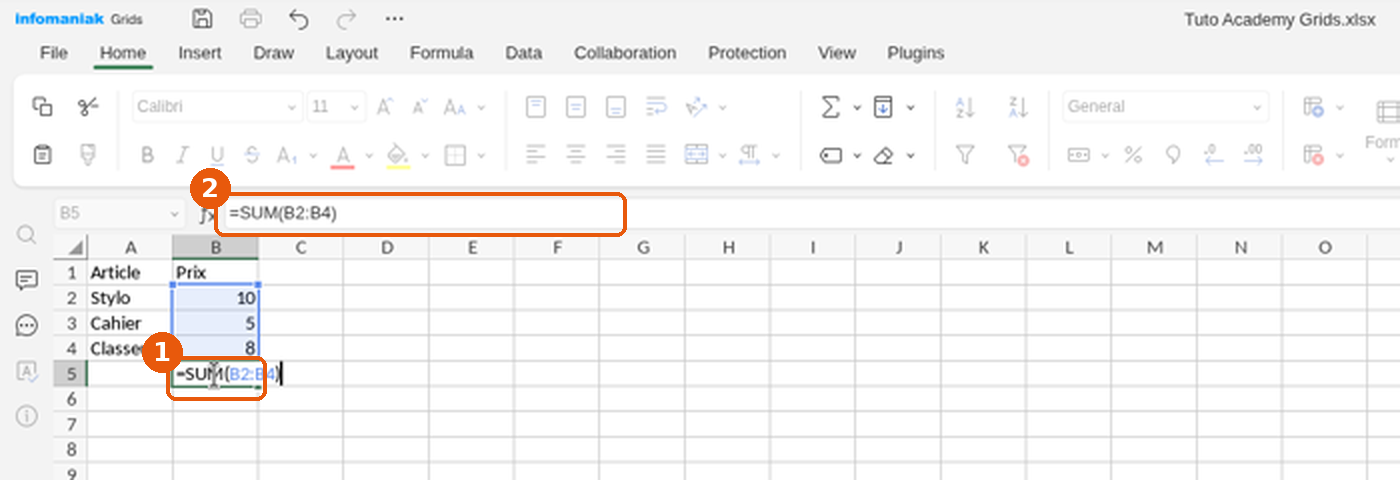The image size is (1400, 480).
Task: Open the File menu
Action: [x=53, y=53]
